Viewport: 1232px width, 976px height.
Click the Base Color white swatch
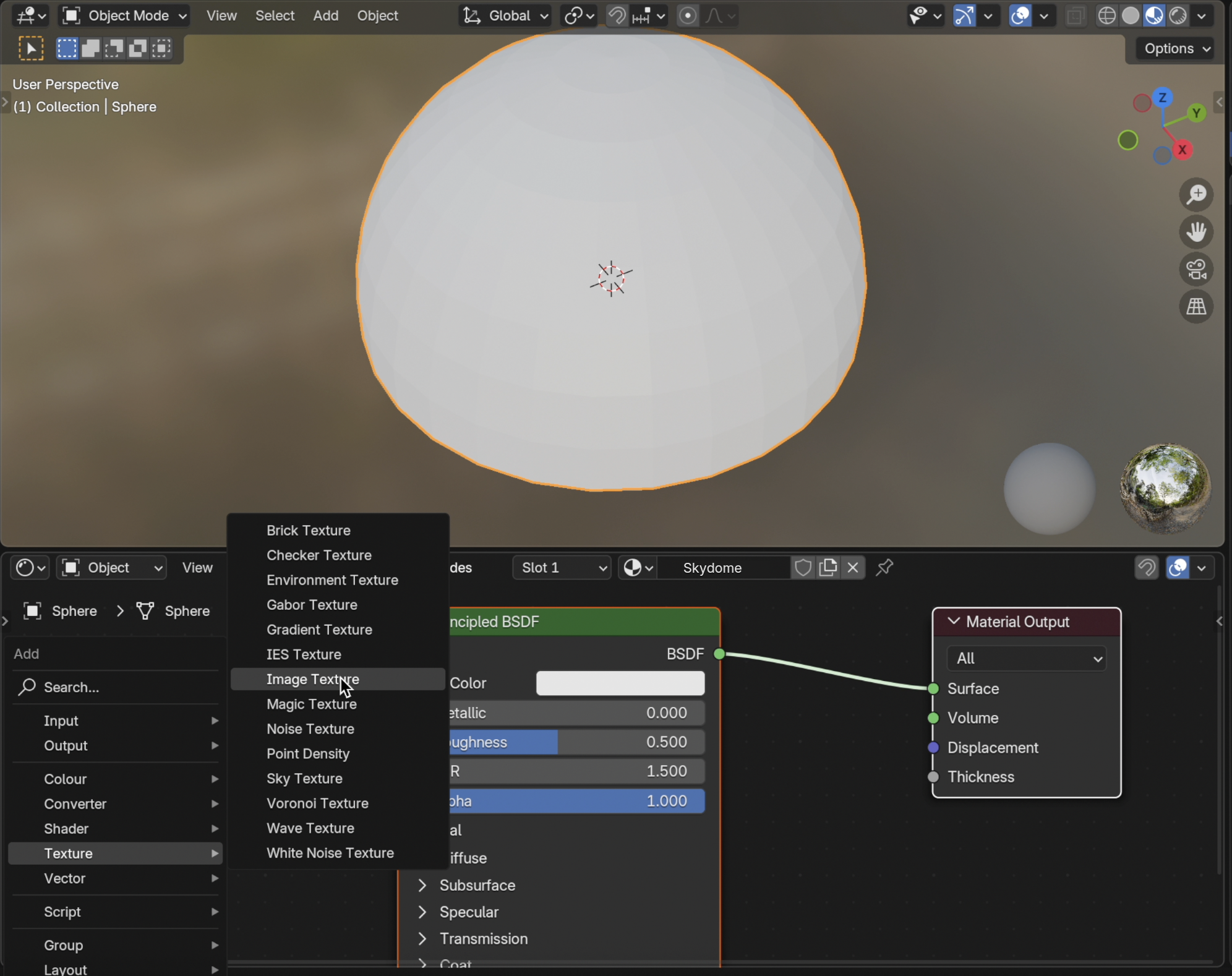[620, 683]
